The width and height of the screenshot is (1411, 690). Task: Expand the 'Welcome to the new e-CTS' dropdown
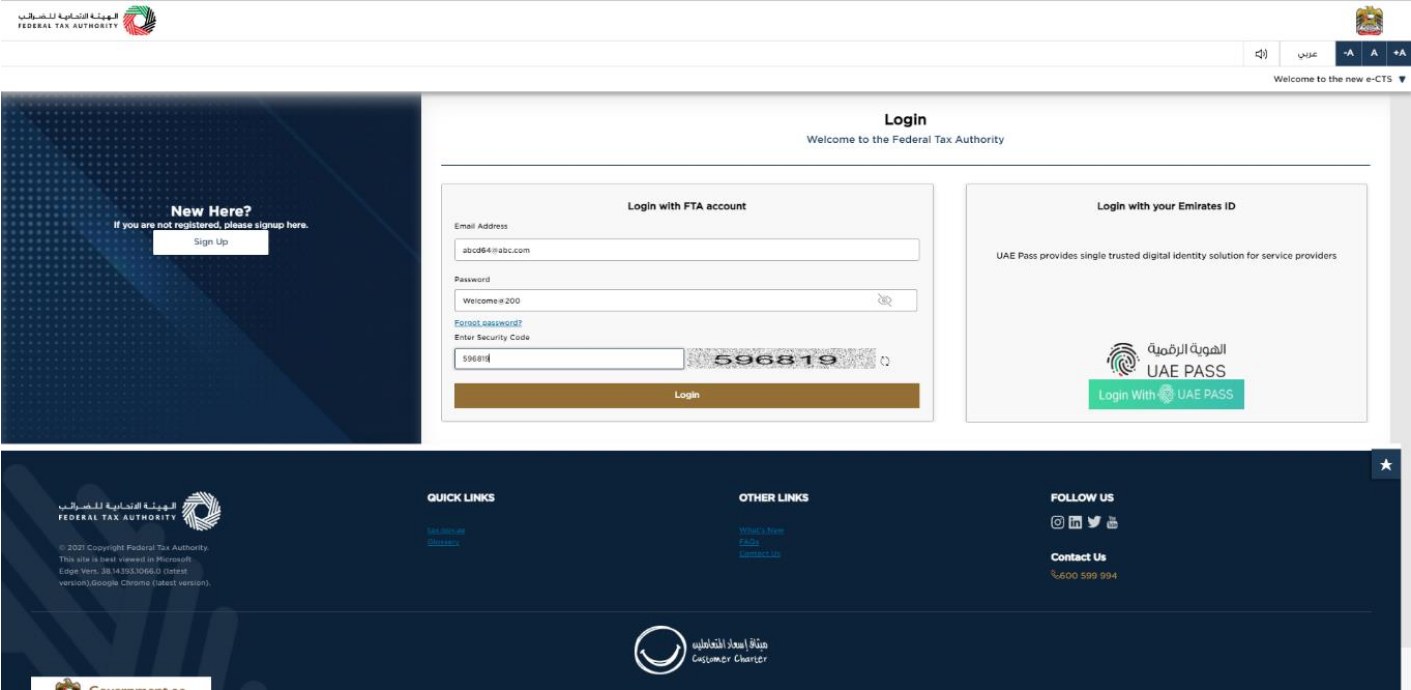1339,79
